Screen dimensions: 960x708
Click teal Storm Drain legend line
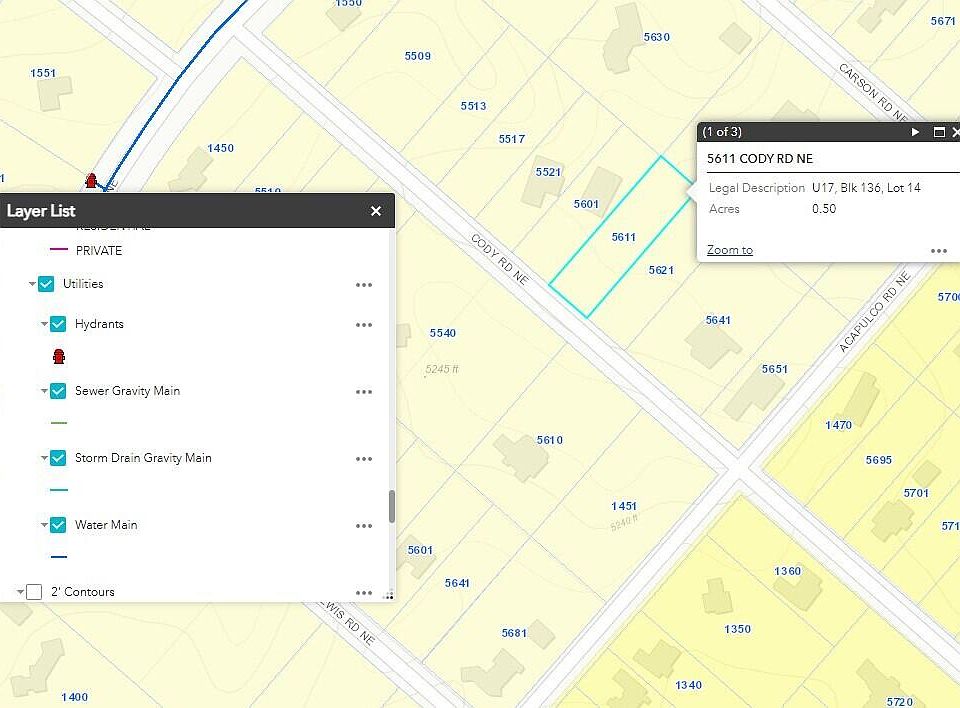(x=59, y=490)
